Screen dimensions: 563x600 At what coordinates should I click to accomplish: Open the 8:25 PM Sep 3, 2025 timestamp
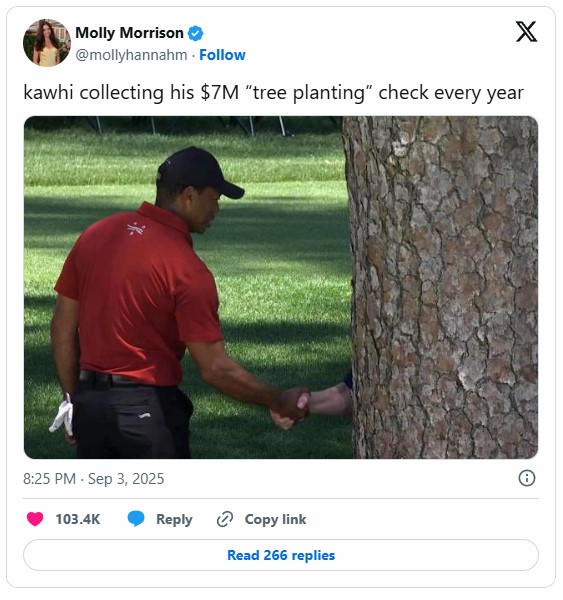coord(94,479)
